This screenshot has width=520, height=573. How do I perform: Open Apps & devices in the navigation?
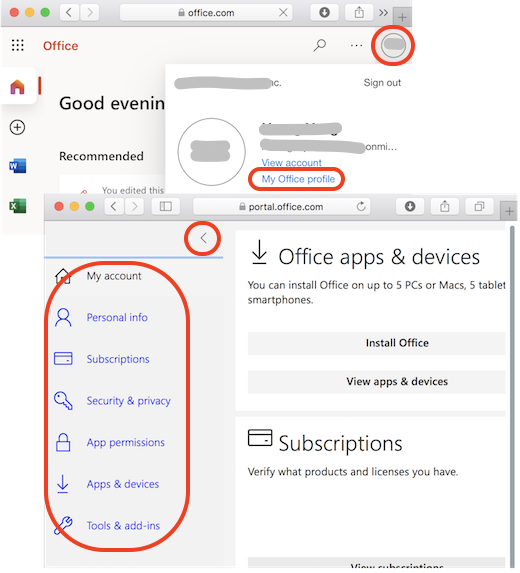pos(122,484)
